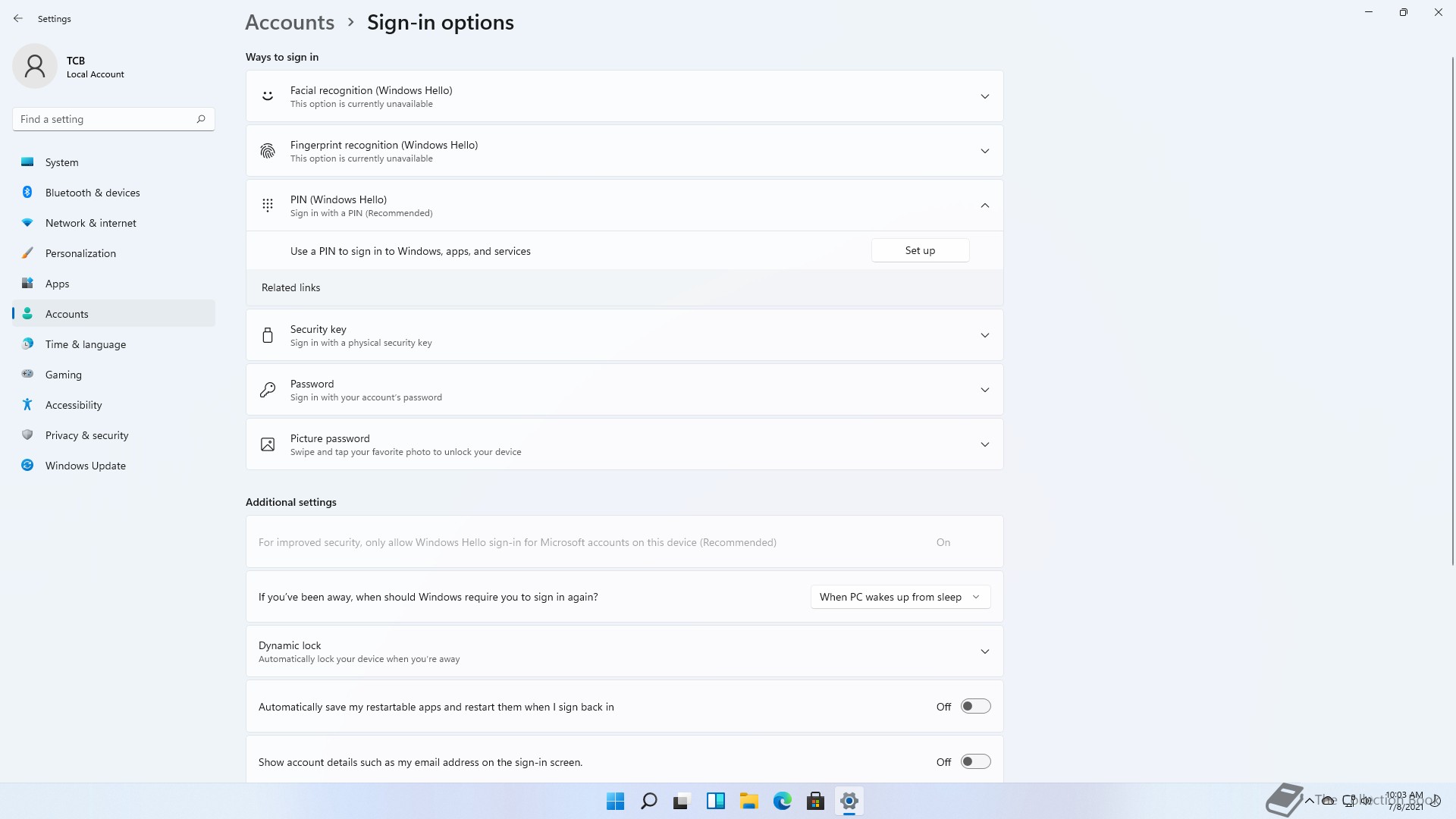Click in the Find a setting field

pyautogui.click(x=114, y=119)
